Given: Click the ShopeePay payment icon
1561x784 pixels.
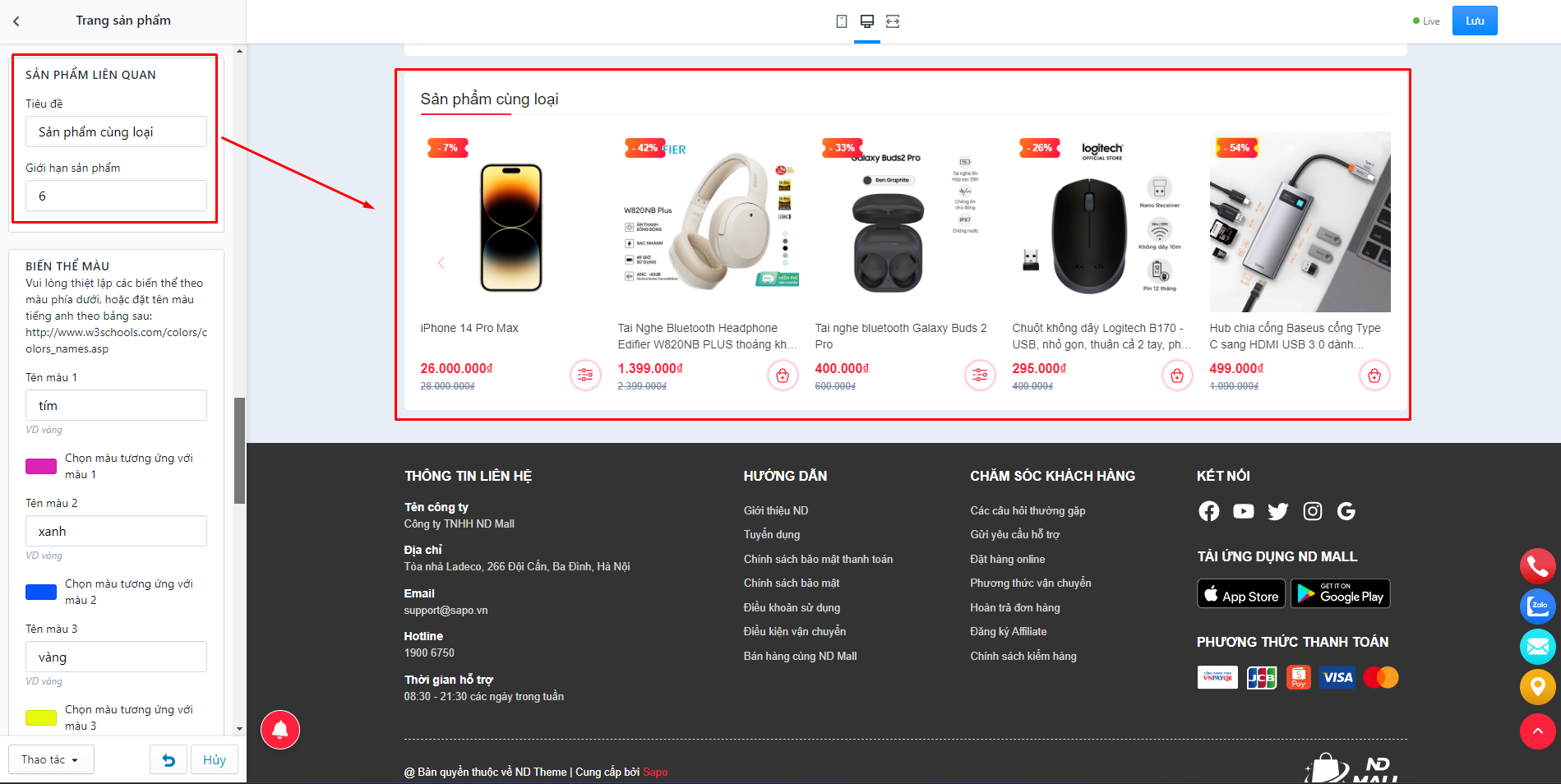Looking at the screenshot, I should point(1299,677).
